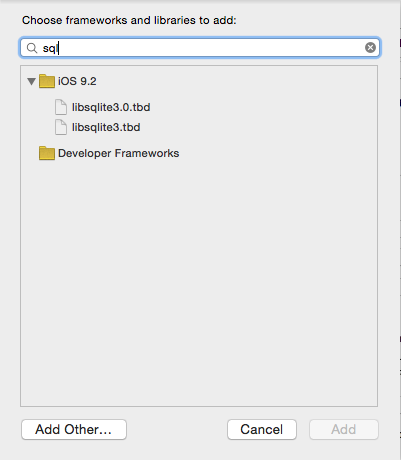Open the Add Other... file browser
This screenshot has height=460, width=401.
click(74, 429)
